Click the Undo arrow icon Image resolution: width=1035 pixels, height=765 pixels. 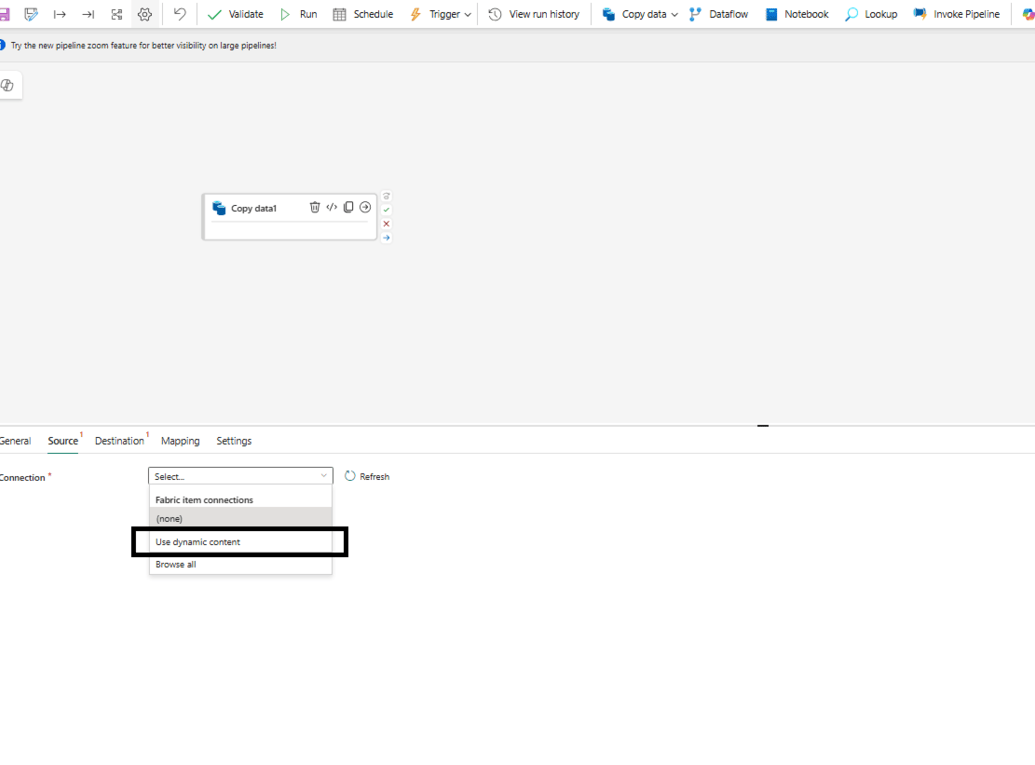click(180, 14)
